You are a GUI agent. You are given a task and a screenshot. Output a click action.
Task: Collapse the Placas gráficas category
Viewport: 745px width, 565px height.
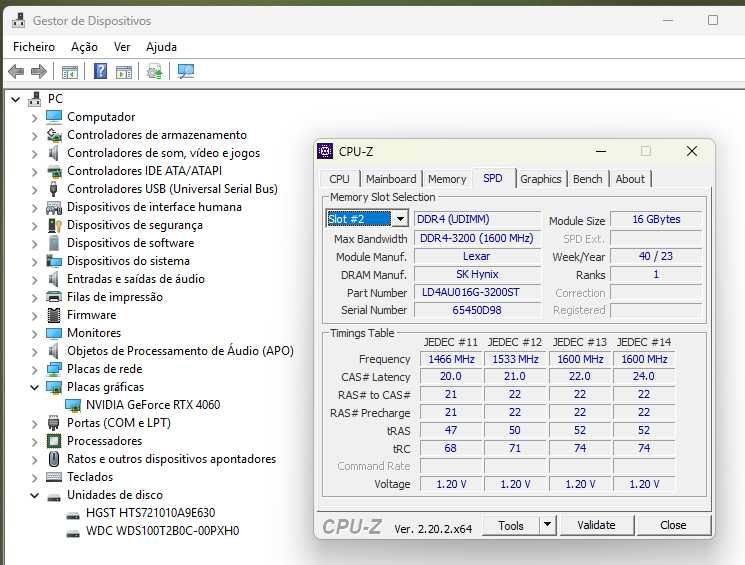coord(35,387)
